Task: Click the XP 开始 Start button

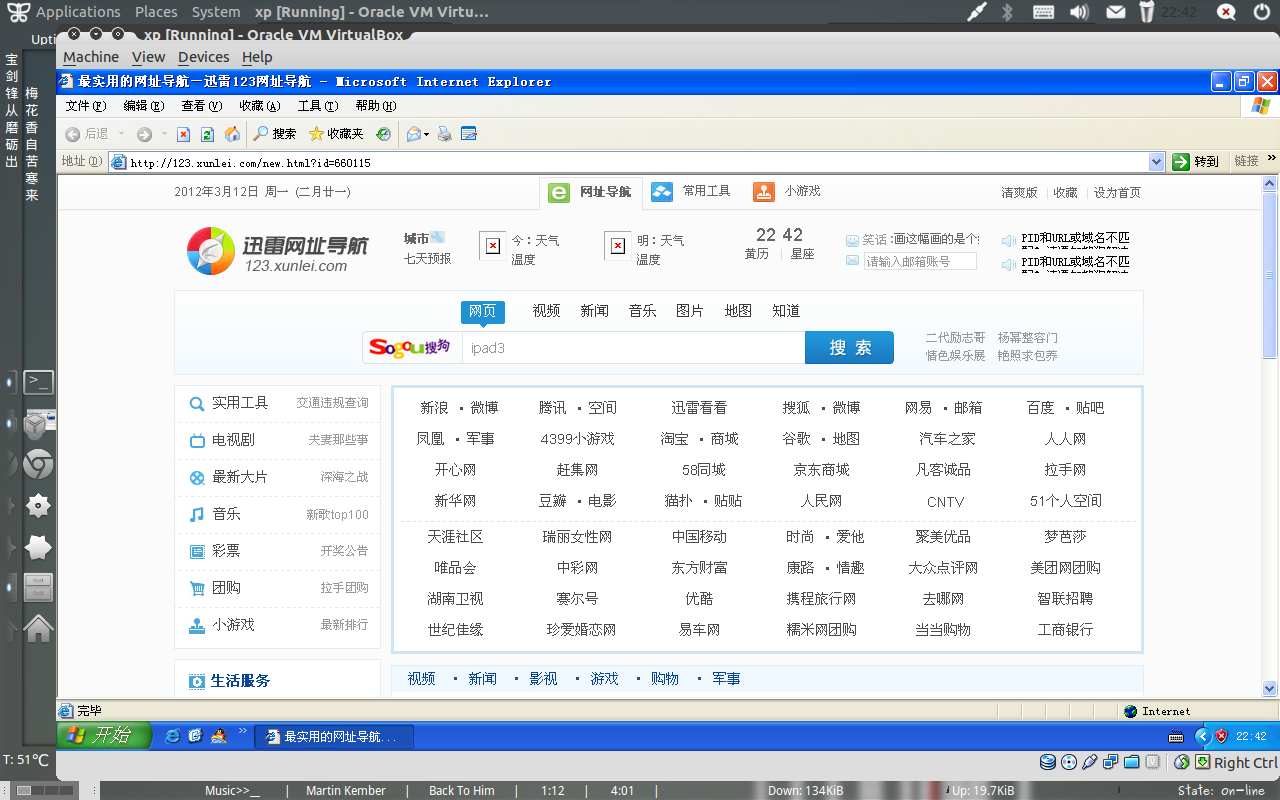Action: pos(104,736)
